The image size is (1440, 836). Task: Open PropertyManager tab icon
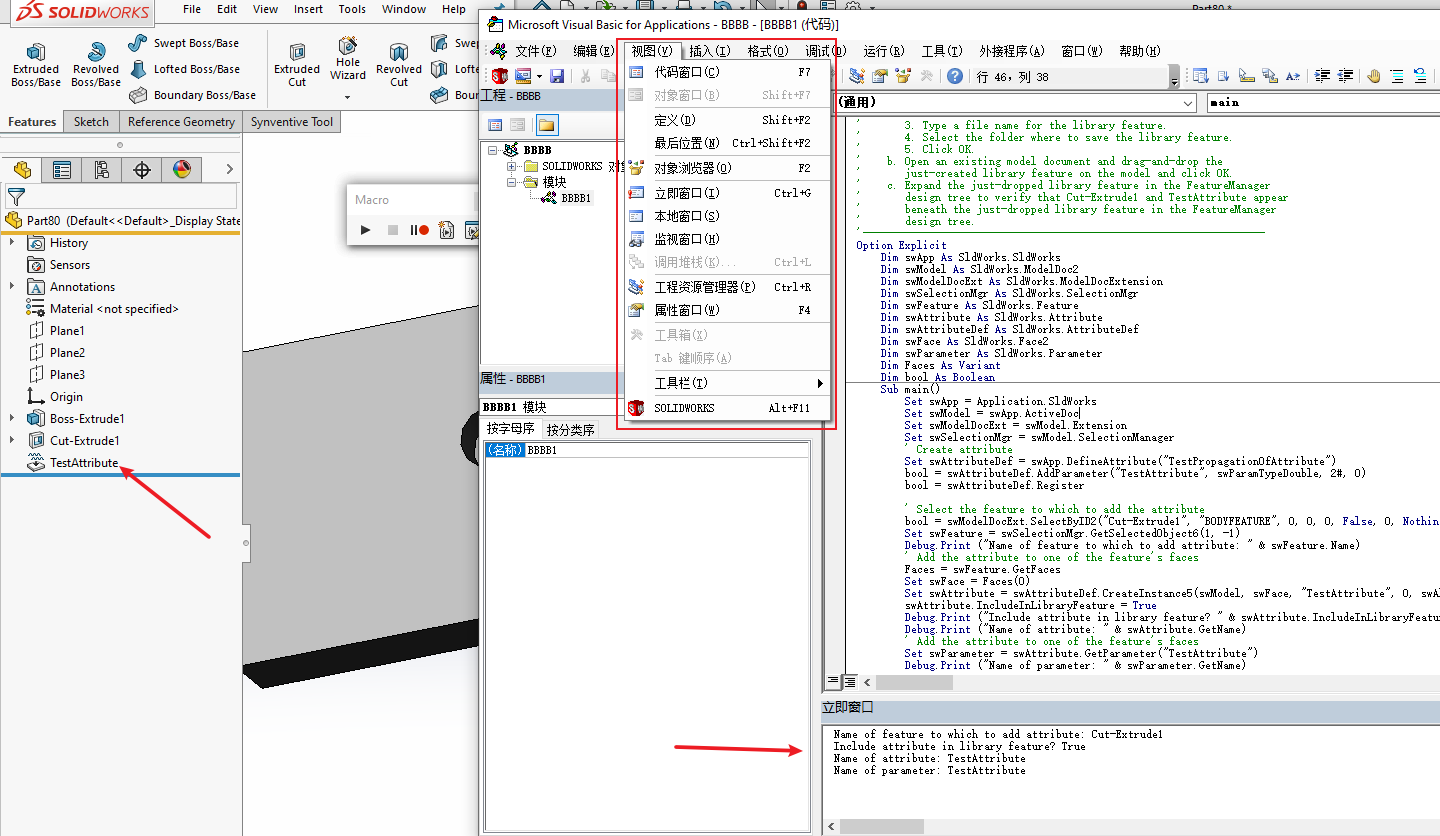coord(62,170)
